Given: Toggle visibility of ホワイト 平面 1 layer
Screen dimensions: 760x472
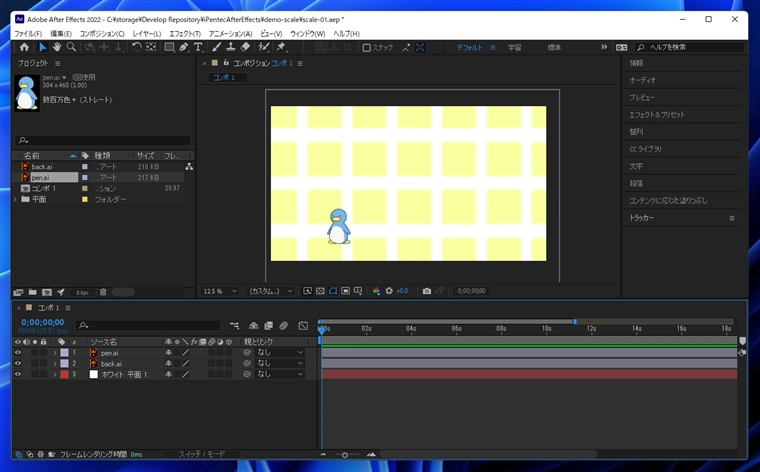Looking at the screenshot, I should pyautogui.click(x=18, y=374).
